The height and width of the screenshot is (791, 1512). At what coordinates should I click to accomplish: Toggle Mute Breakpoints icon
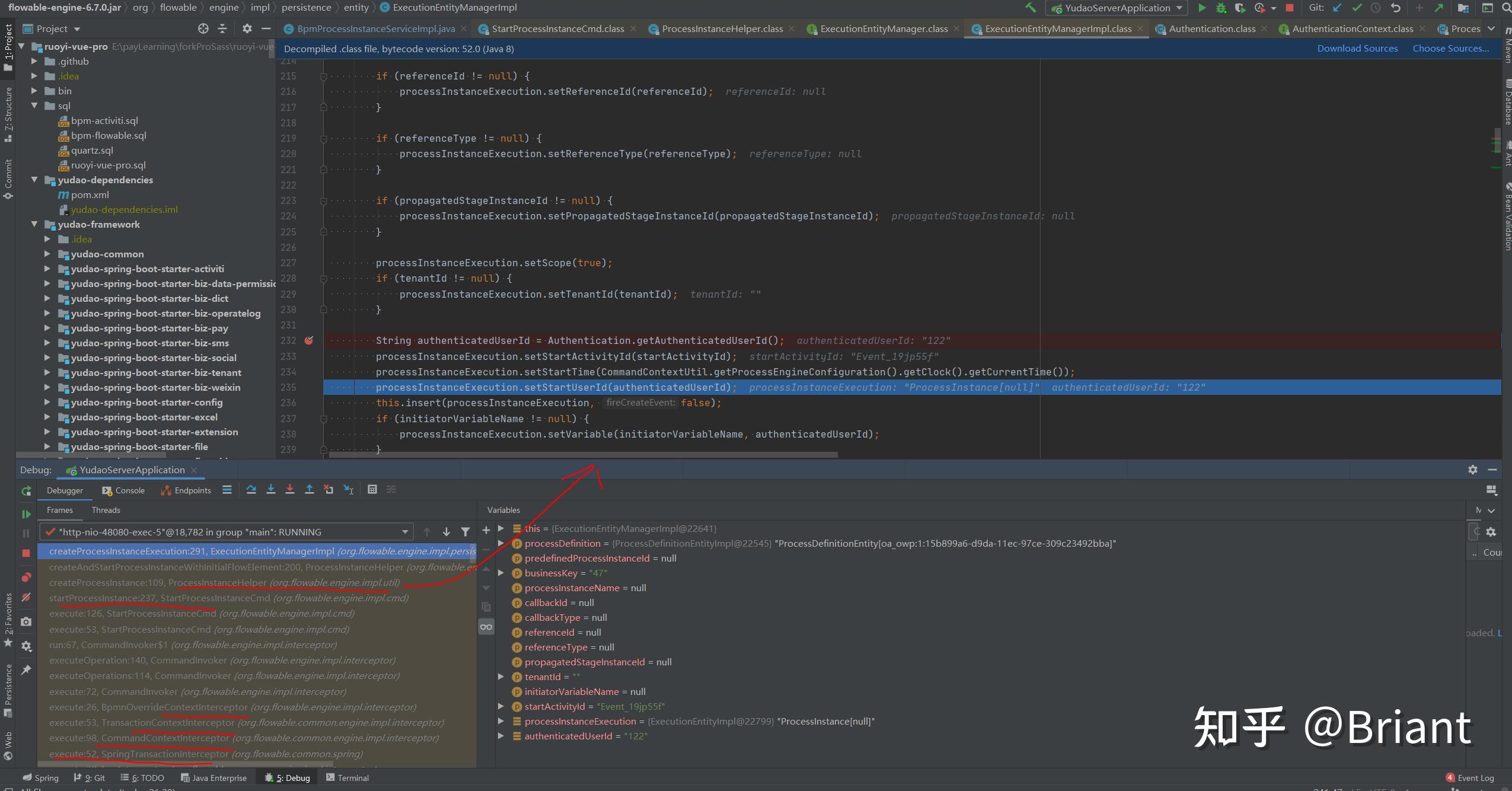coord(26,598)
